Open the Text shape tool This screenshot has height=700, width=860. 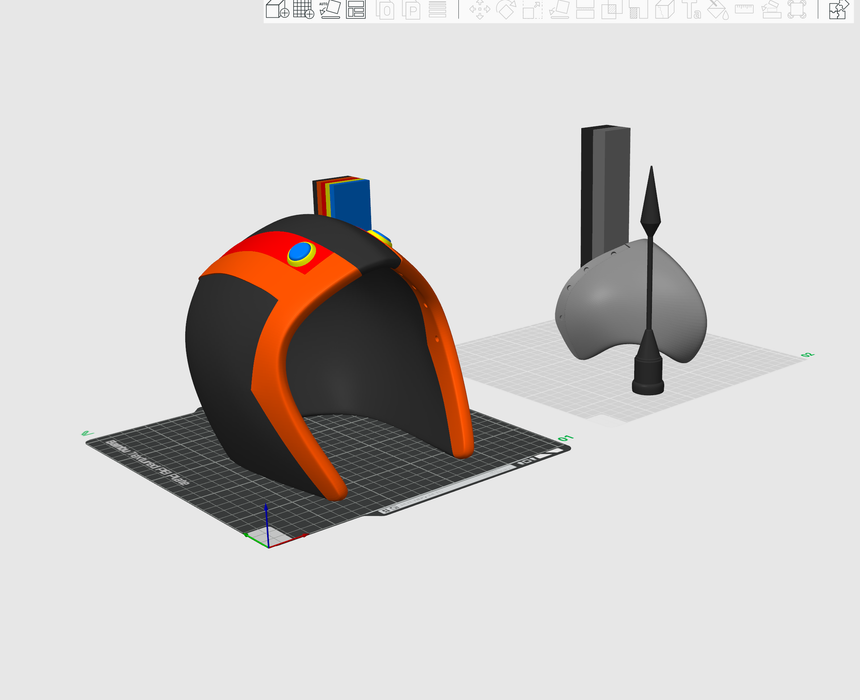point(691,10)
